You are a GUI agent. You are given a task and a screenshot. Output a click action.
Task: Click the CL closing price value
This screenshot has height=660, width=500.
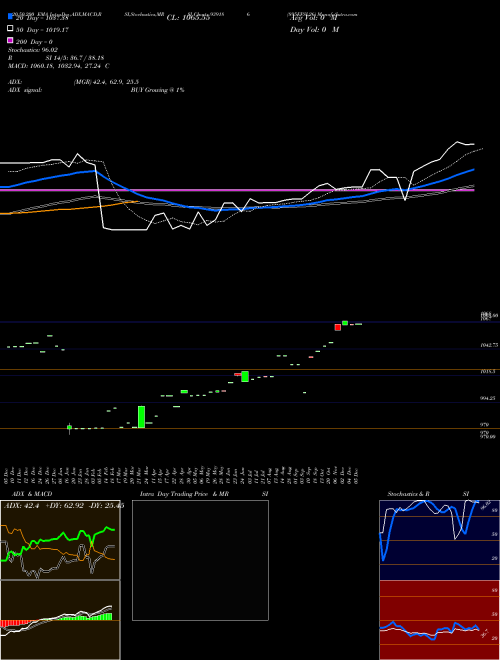(188, 18)
